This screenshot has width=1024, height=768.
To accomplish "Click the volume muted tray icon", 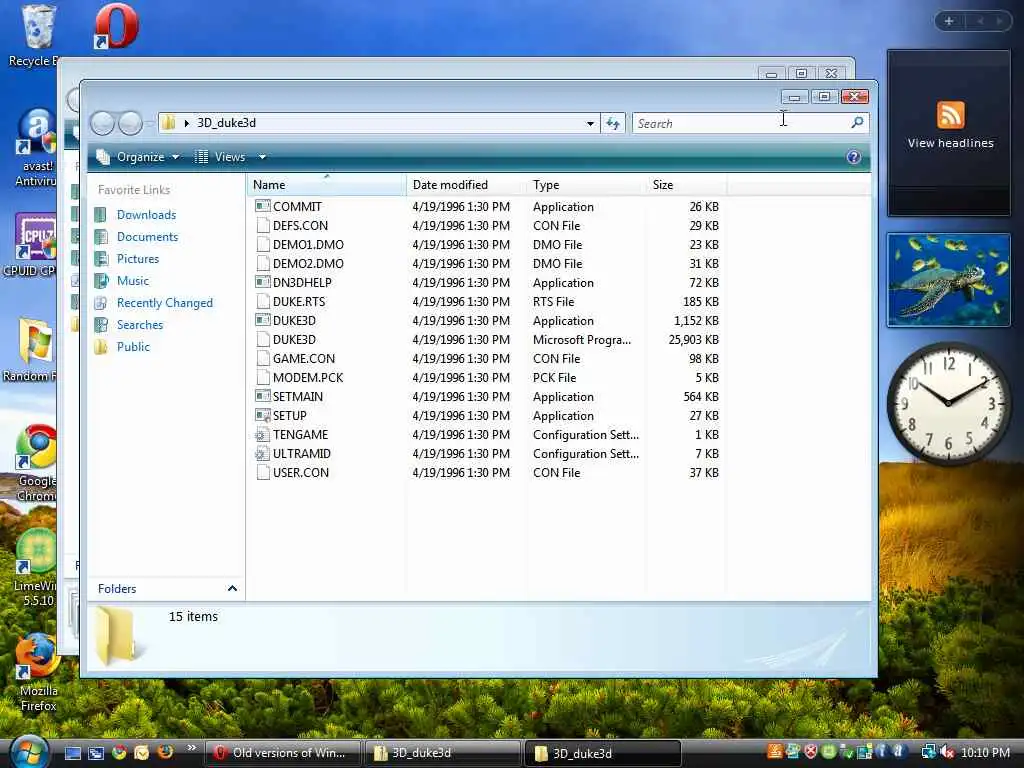I will point(947,752).
